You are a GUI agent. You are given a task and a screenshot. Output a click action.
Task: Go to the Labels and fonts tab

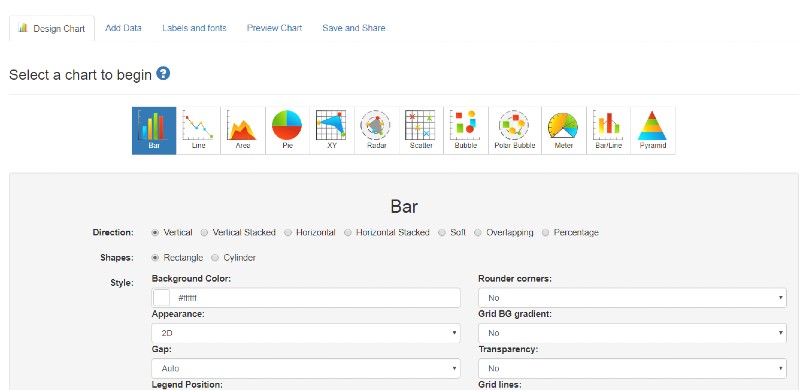194,28
